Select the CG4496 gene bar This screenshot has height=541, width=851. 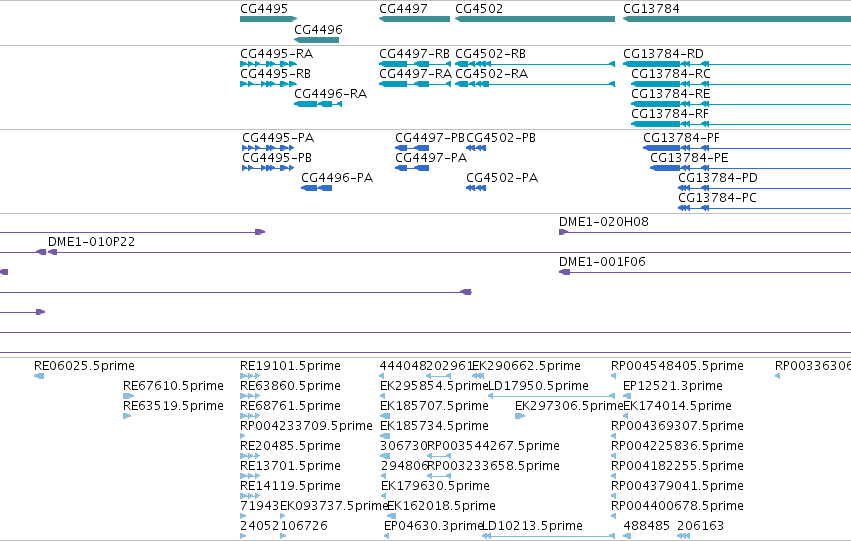pos(316,40)
